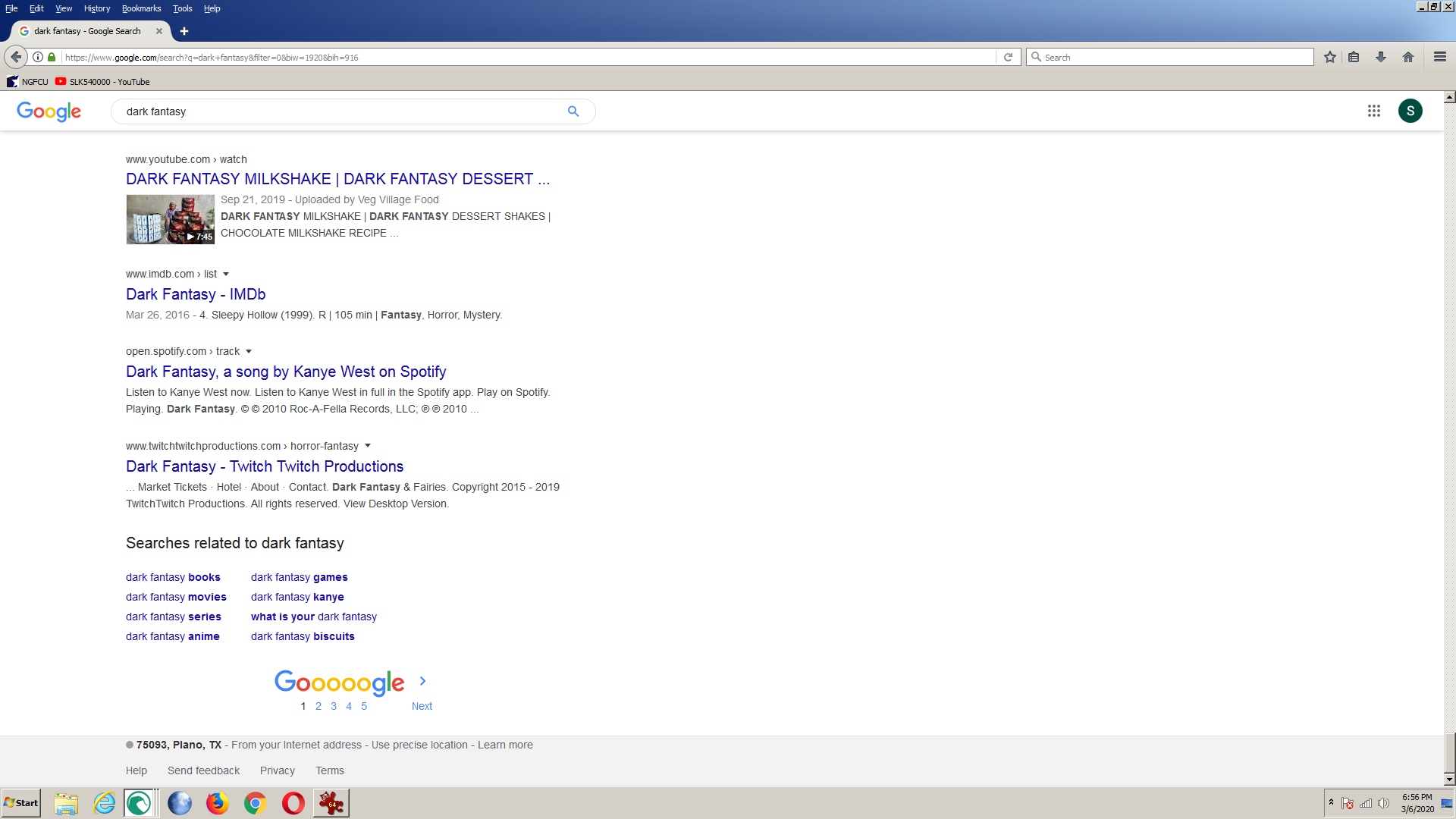Click Use precise location link
Screen dimensions: 1456x819
[x=419, y=745]
